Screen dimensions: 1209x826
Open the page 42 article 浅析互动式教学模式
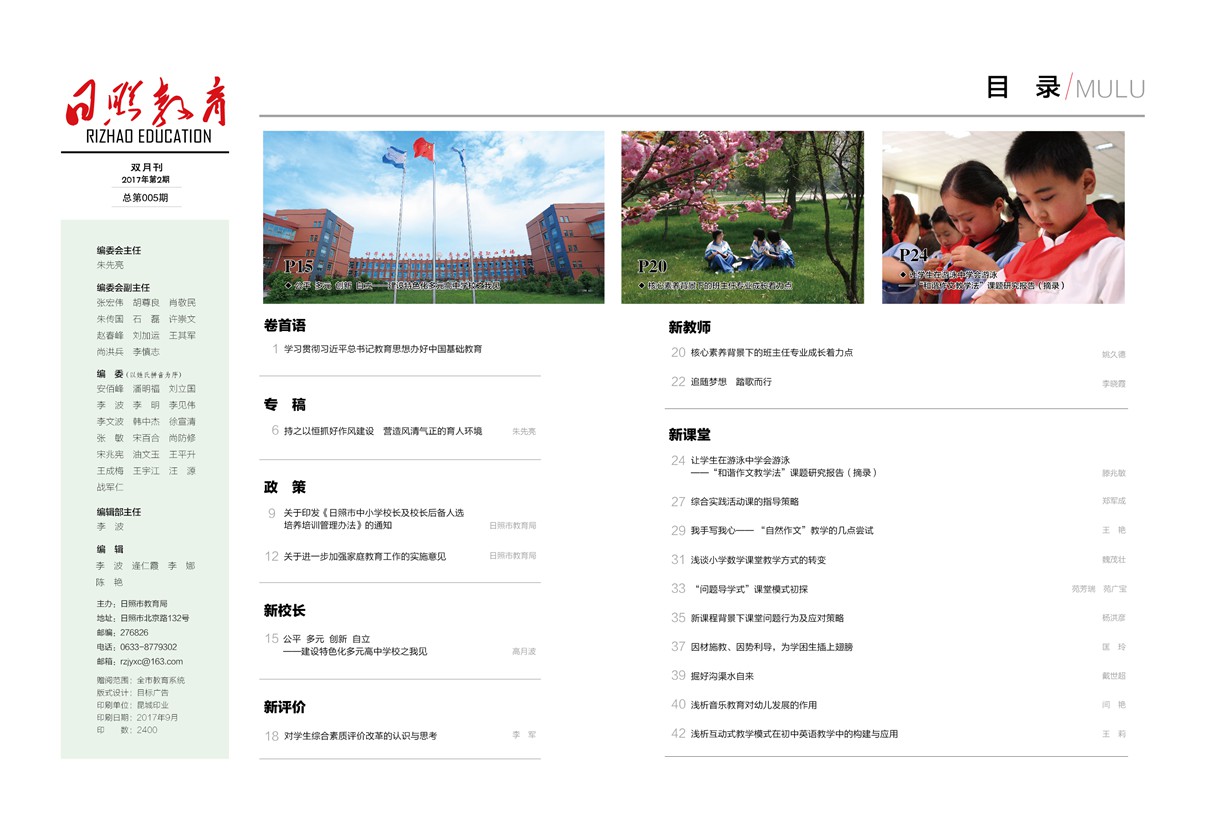794,734
